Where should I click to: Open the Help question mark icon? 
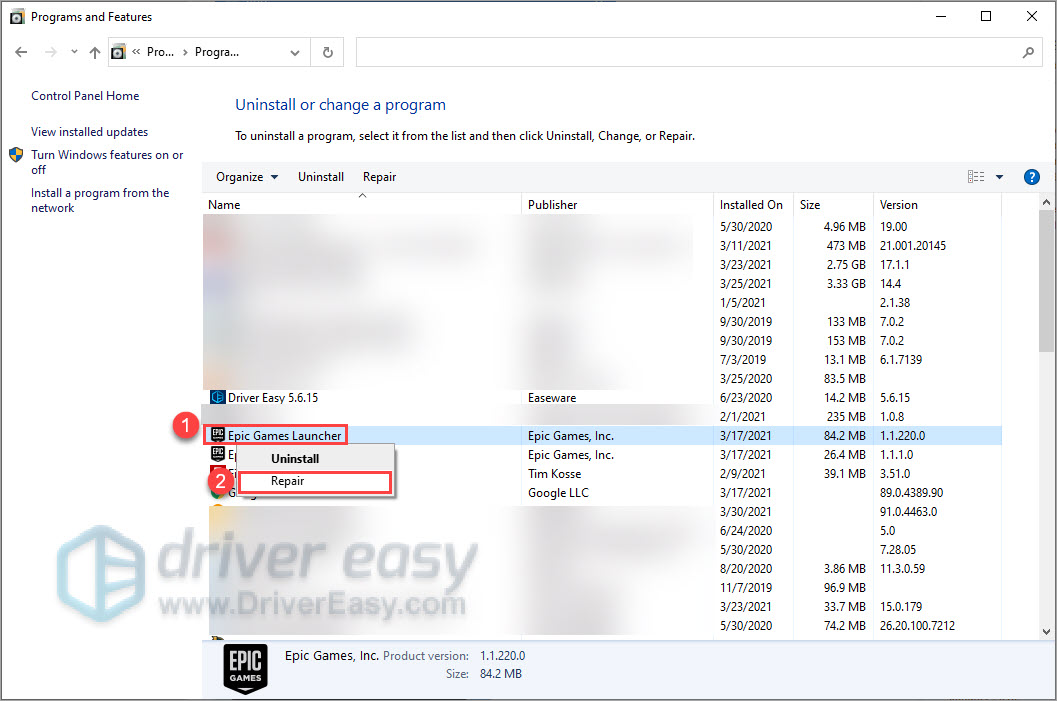pyautogui.click(x=1031, y=177)
